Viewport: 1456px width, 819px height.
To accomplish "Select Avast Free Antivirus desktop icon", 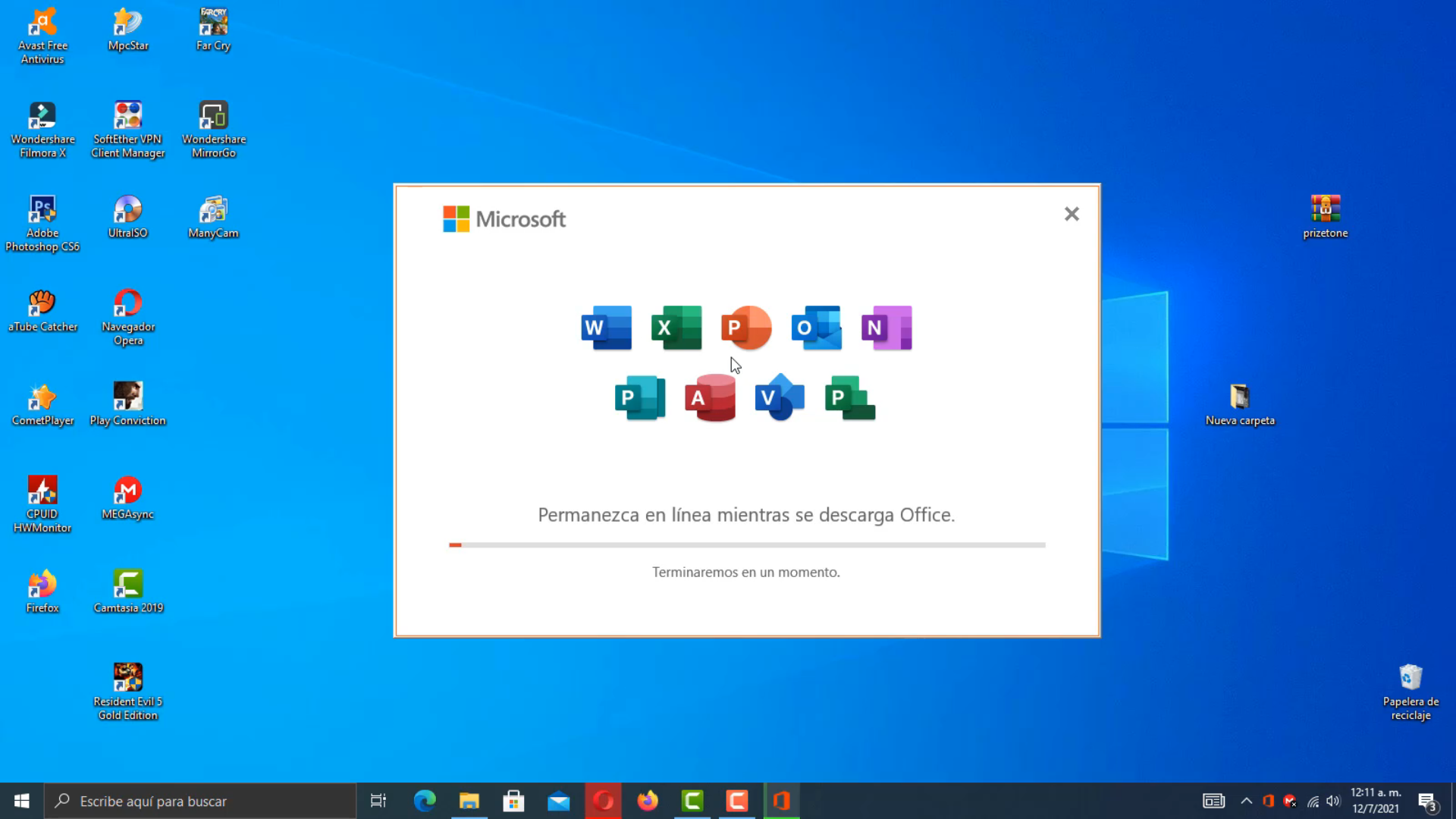I will coord(42,36).
